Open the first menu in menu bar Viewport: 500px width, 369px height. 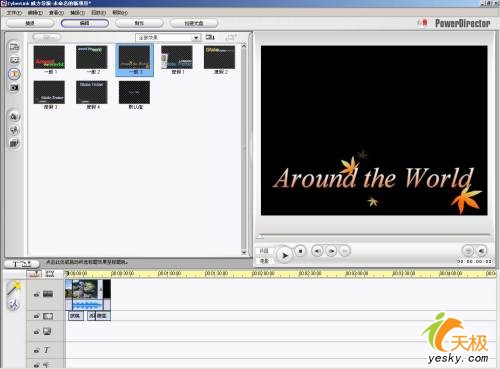click(14, 13)
